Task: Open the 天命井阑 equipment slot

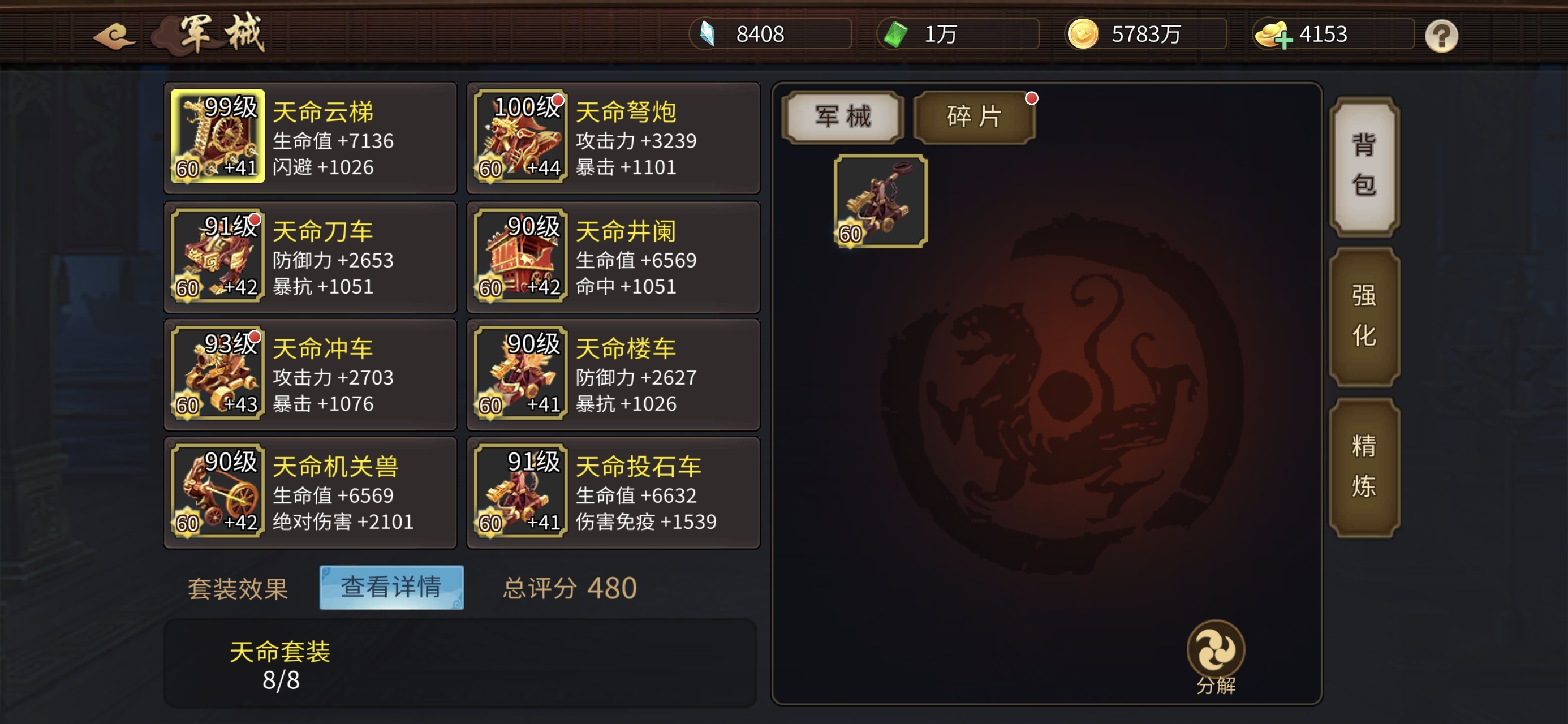Action: point(613,256)
